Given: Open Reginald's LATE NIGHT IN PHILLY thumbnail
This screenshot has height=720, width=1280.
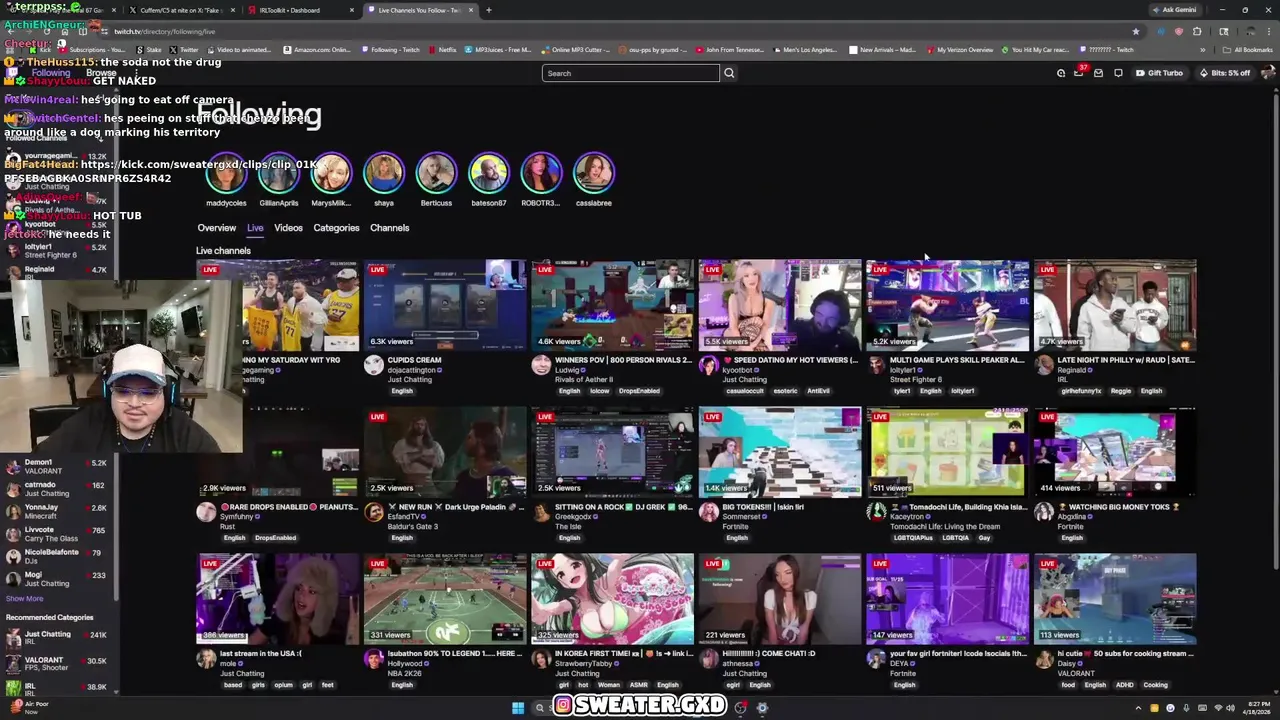Looking at the screenshot, I should coord(1115,305).
